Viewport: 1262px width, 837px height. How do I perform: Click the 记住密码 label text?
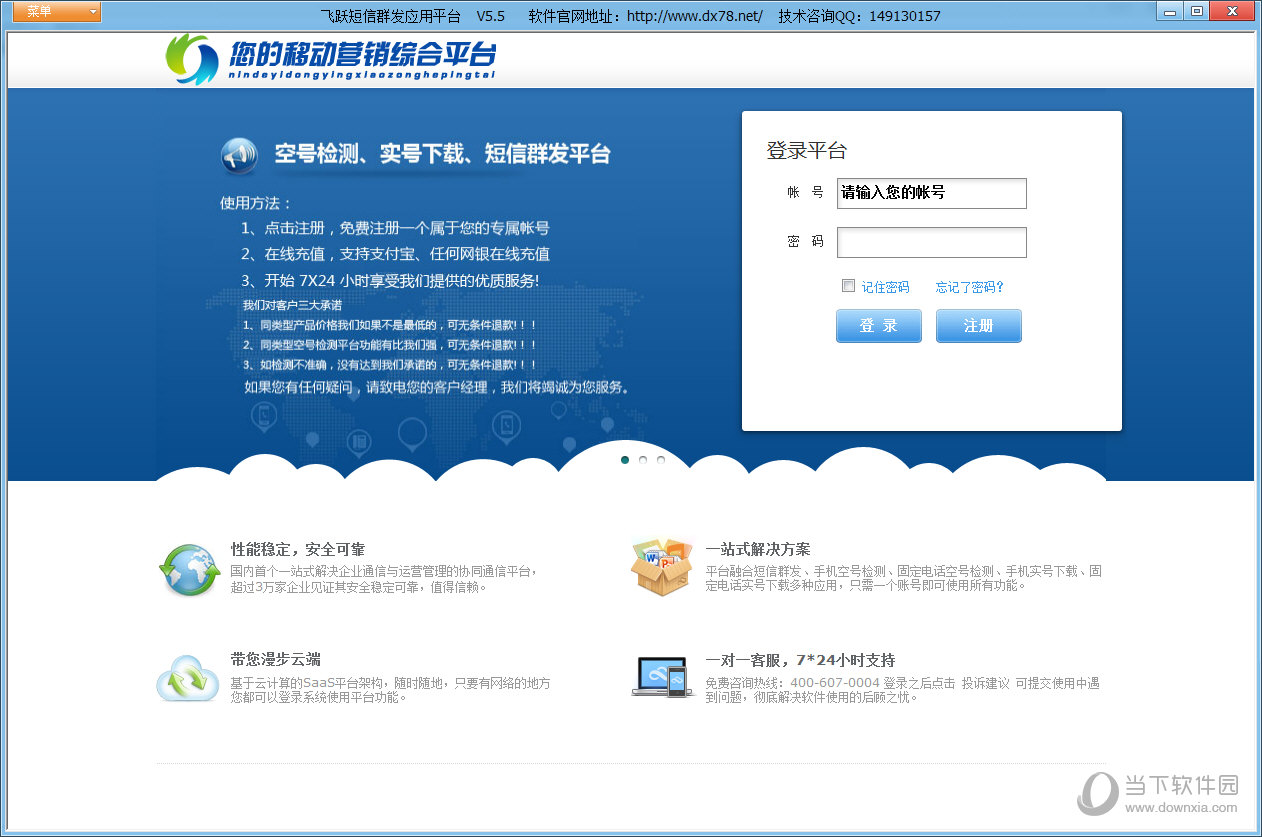(885, 287)
